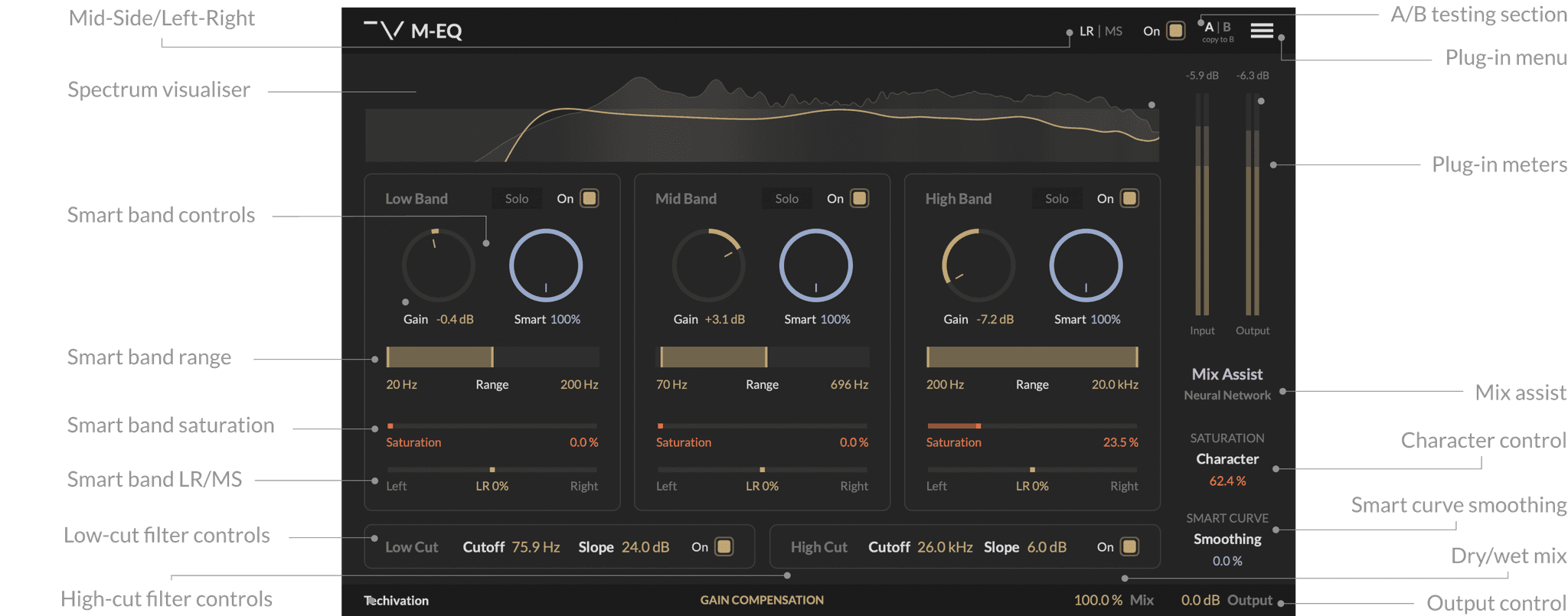Toggle the Mid Band On switch

click(x=860, y=198)
